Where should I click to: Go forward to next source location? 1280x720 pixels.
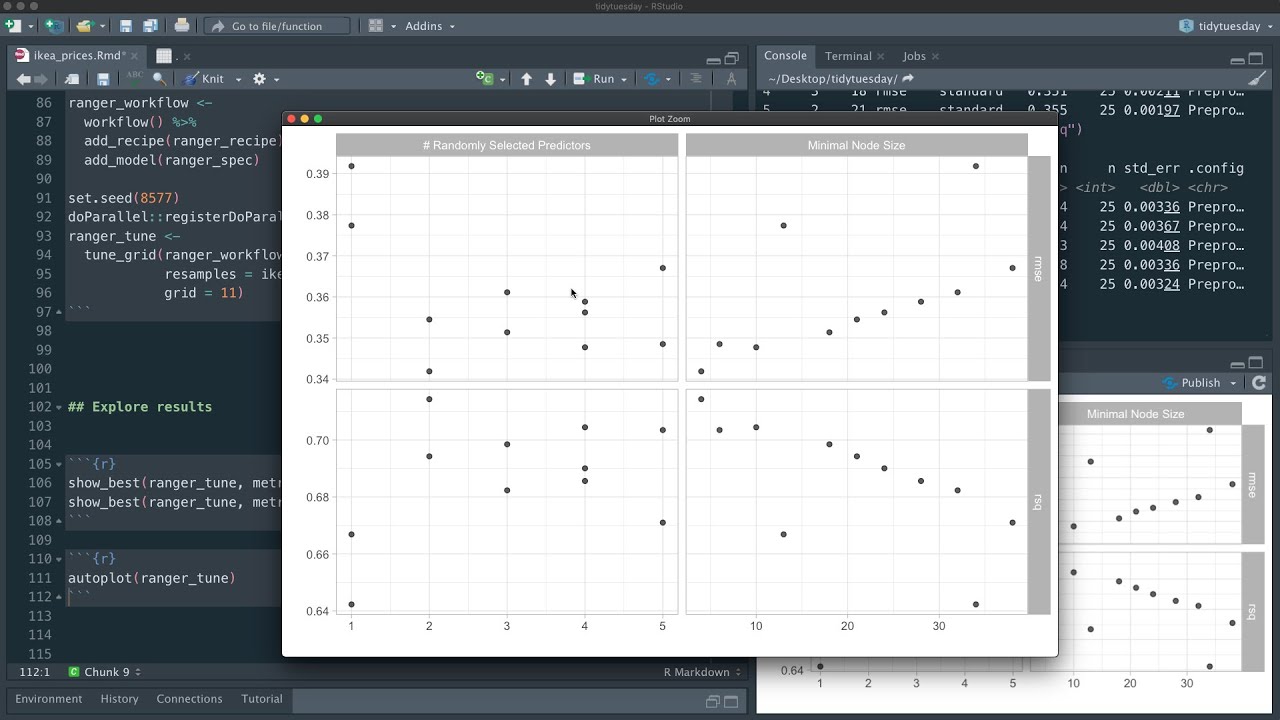pyautogui.click(x=42, y=79)
